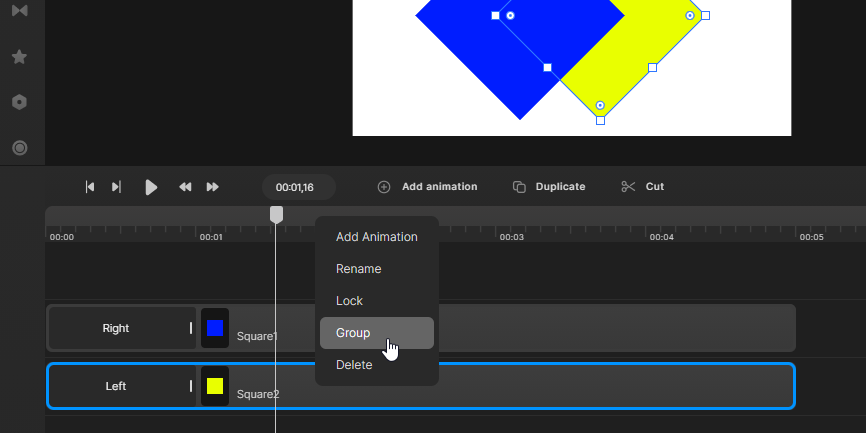Play the animation

(151, 187)
